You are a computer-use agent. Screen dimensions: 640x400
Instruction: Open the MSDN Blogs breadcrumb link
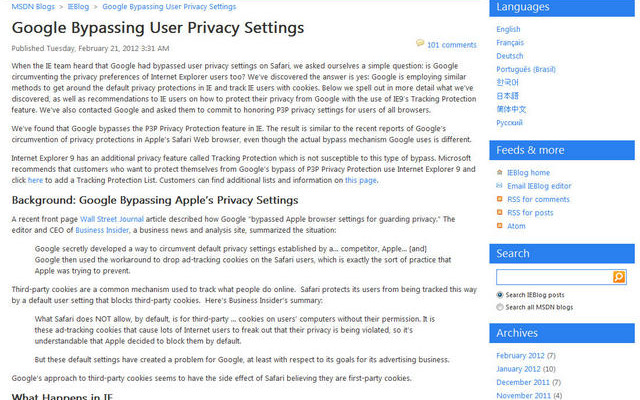[33, 7]
